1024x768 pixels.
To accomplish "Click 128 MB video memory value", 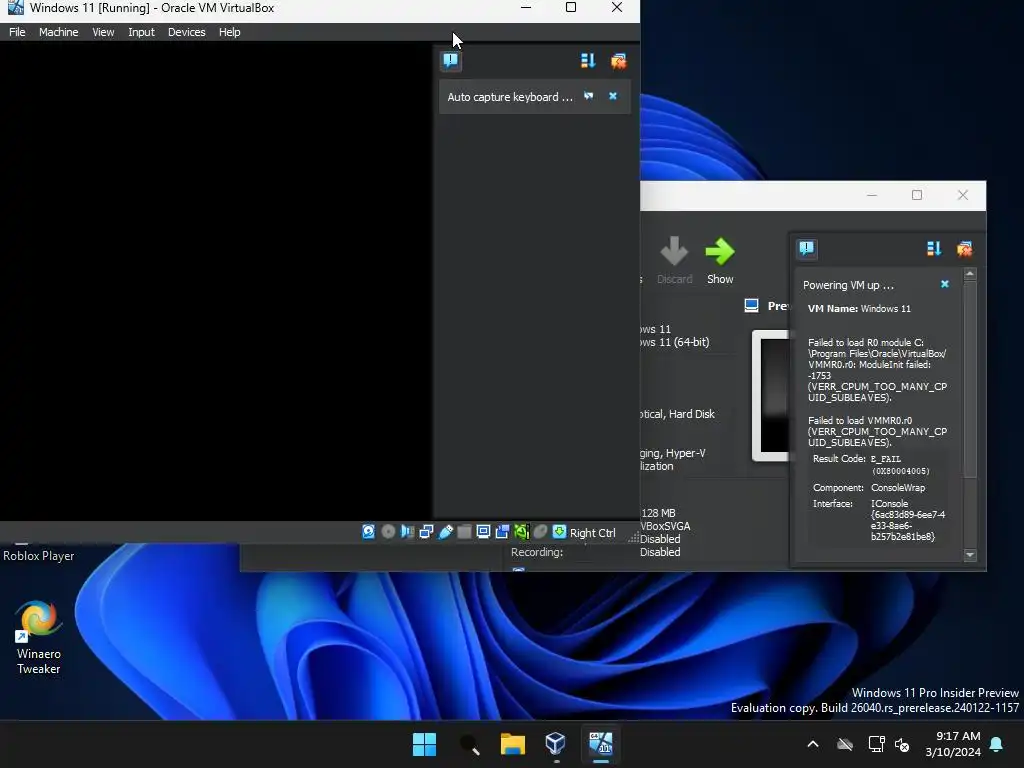I will [658, 513].
